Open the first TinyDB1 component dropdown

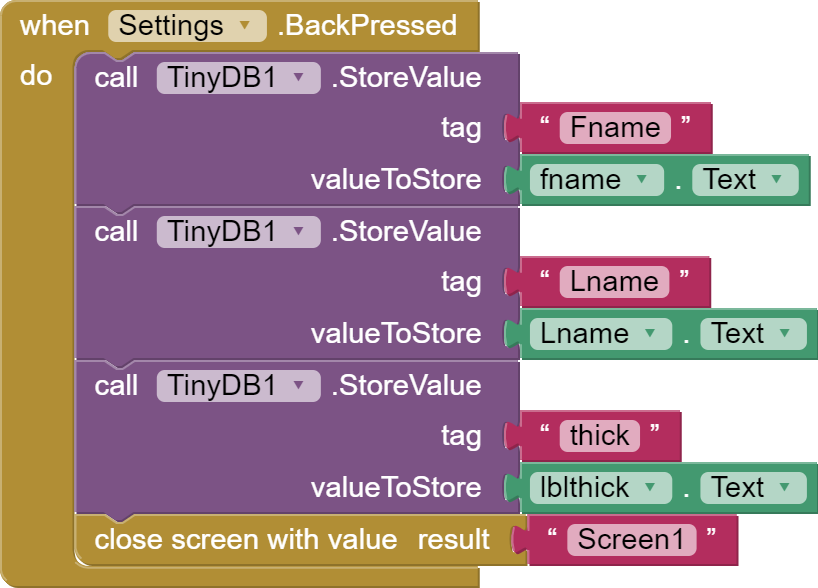299,78
